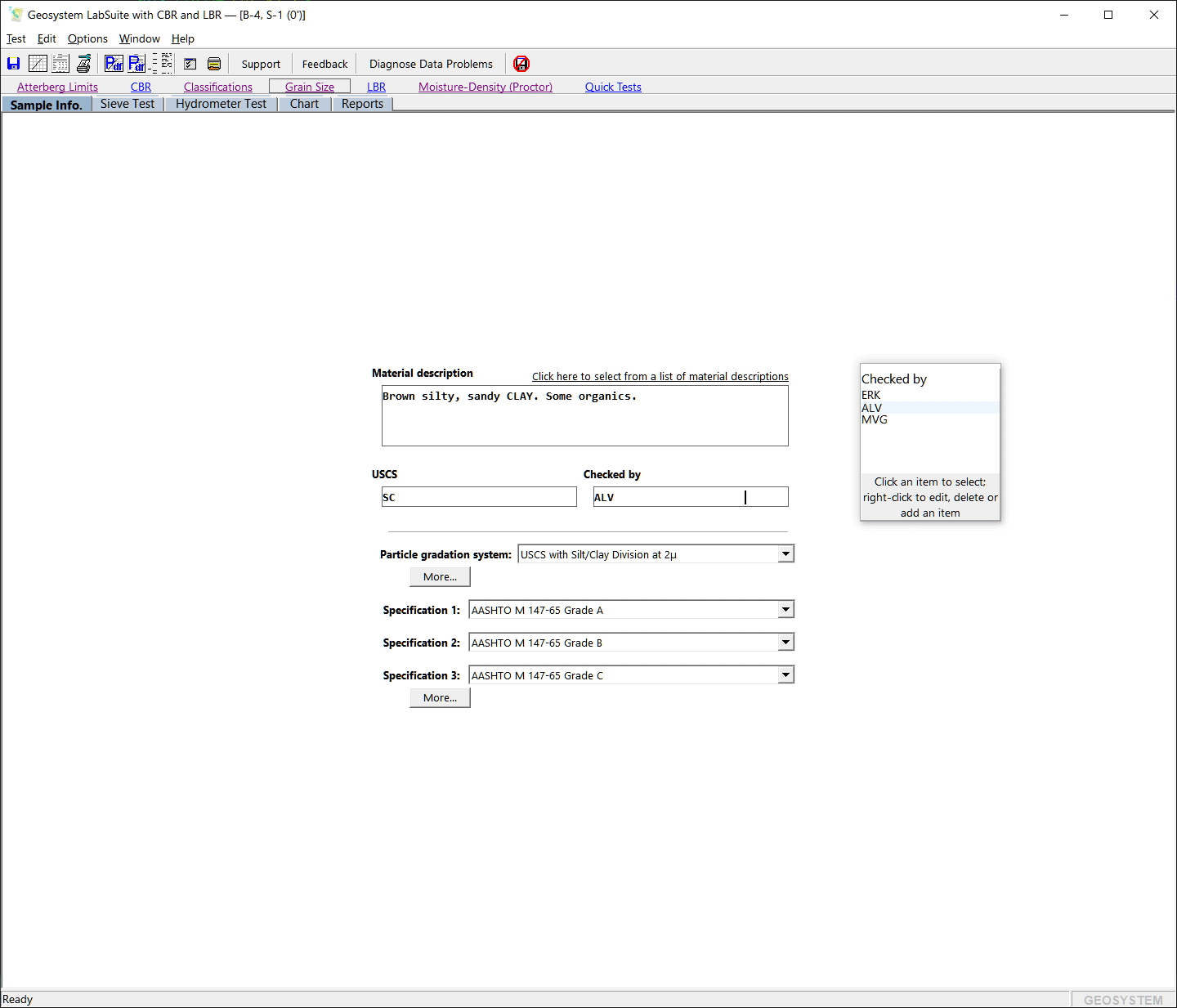Click the printer icon in toolbar

point(83,64)
